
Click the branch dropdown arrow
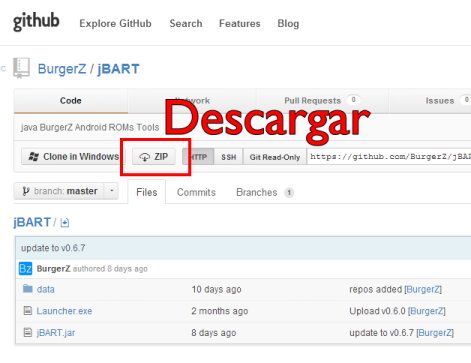coord(112,191)
